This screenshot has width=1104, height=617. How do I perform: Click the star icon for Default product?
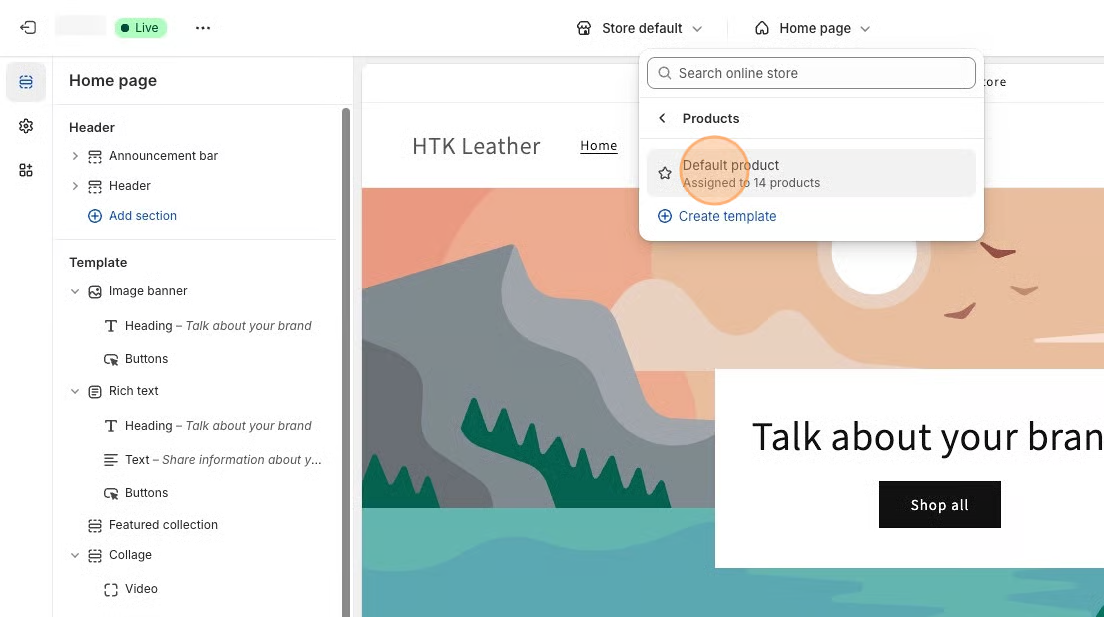665,173
